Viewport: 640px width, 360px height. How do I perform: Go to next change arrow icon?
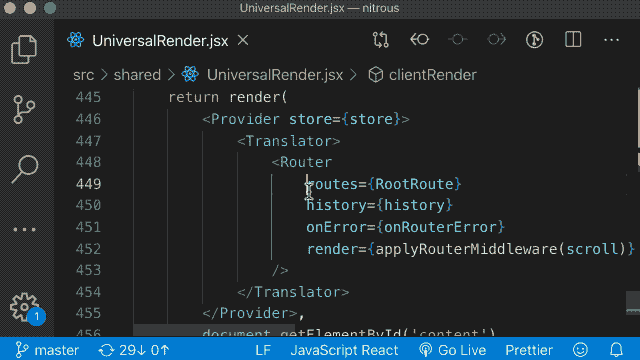pos(496,40)
